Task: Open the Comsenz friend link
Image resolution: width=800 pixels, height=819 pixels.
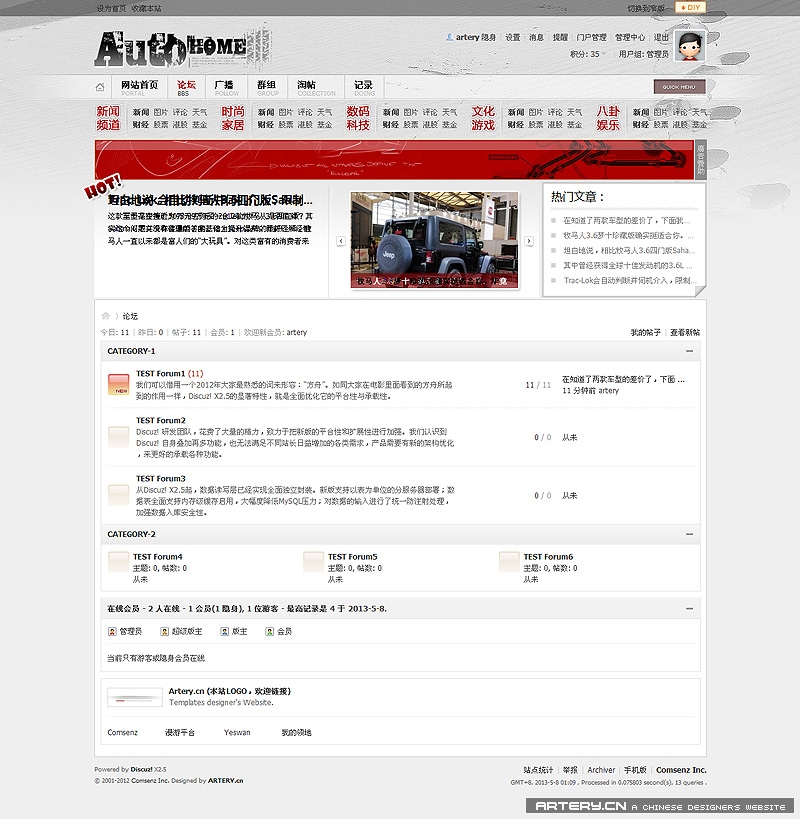Action: [123, 732]
